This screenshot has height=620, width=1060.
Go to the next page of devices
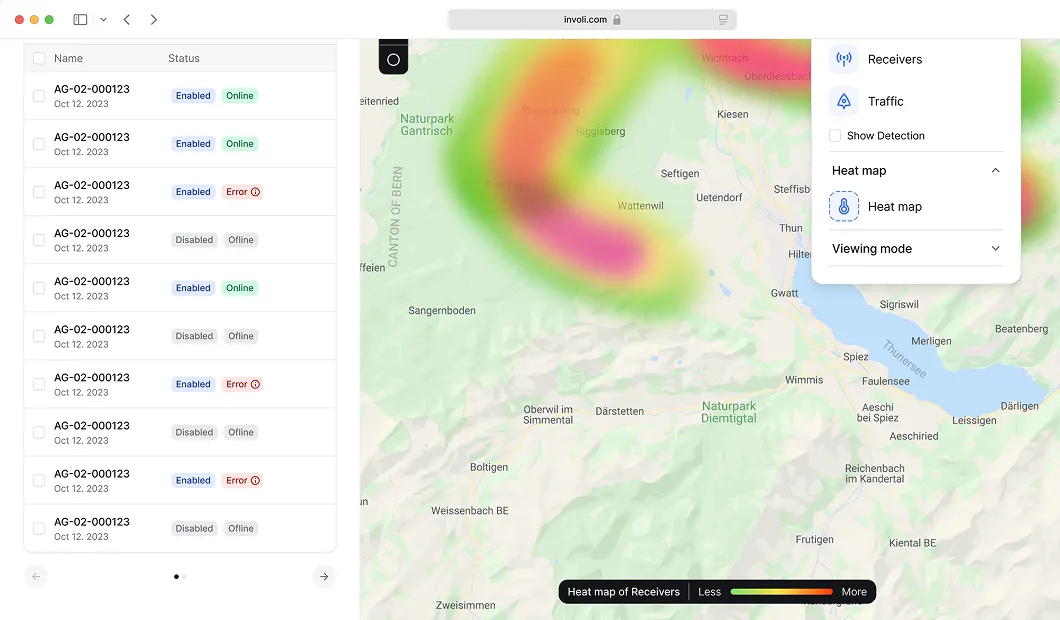click(323, 576)
